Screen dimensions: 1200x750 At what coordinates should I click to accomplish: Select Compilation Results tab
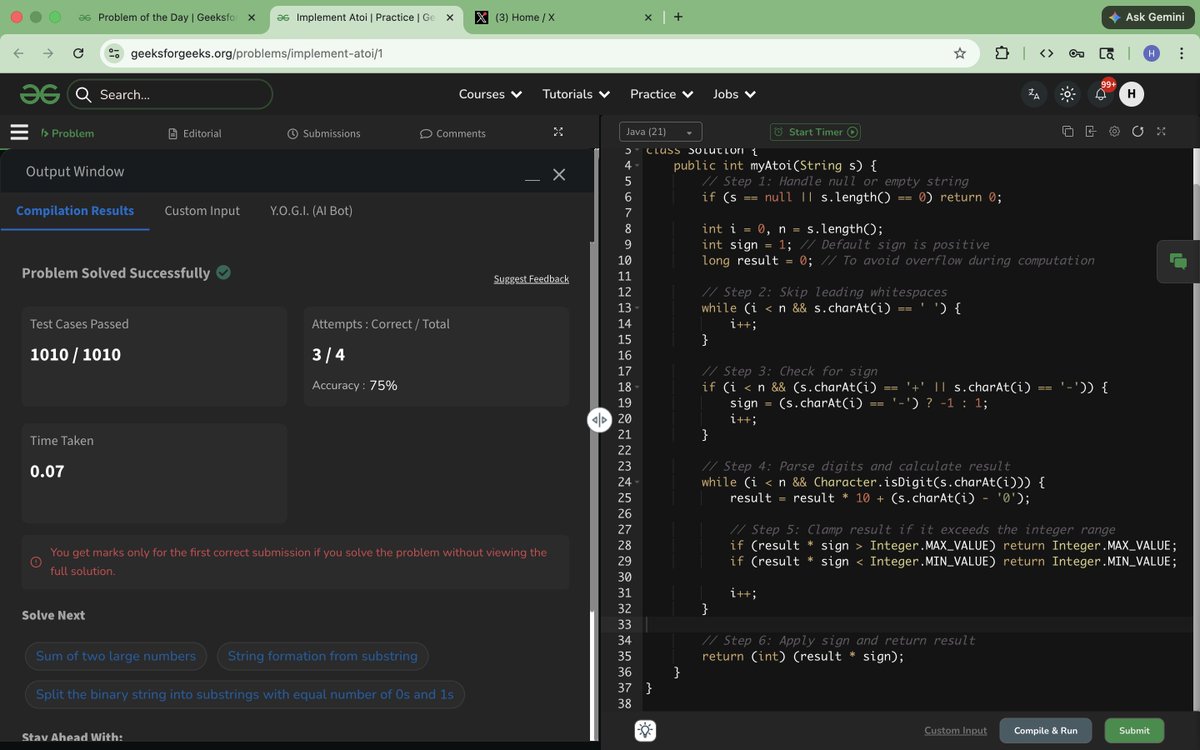click(75, 210)
